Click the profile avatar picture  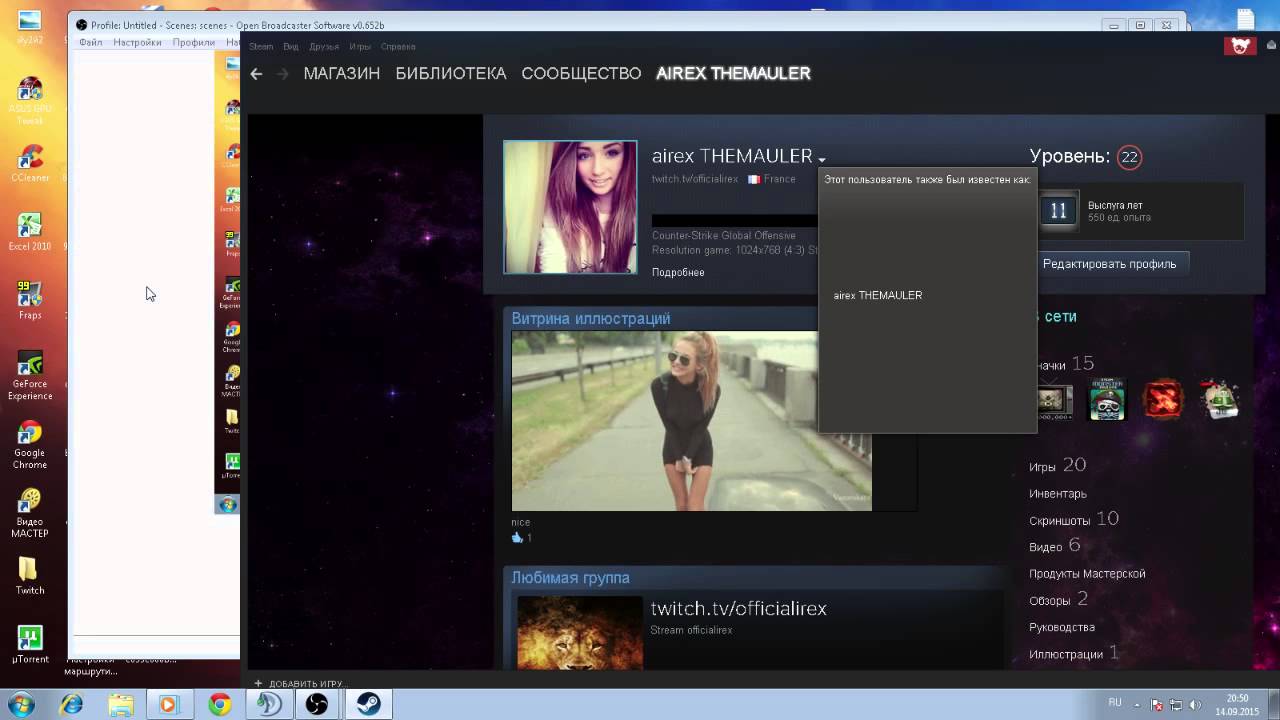click(x=570, y=207)
